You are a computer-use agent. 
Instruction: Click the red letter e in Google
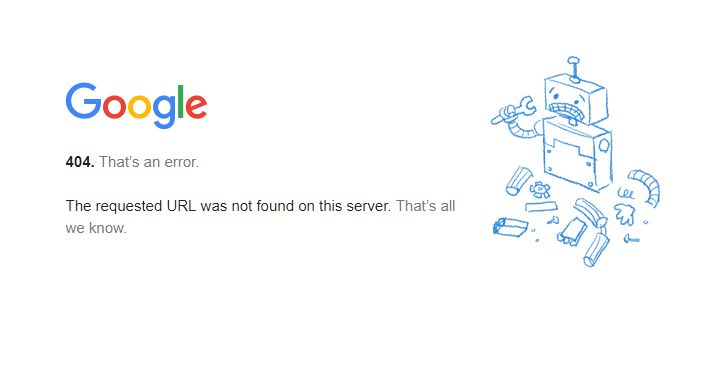[x=196, y=106]
